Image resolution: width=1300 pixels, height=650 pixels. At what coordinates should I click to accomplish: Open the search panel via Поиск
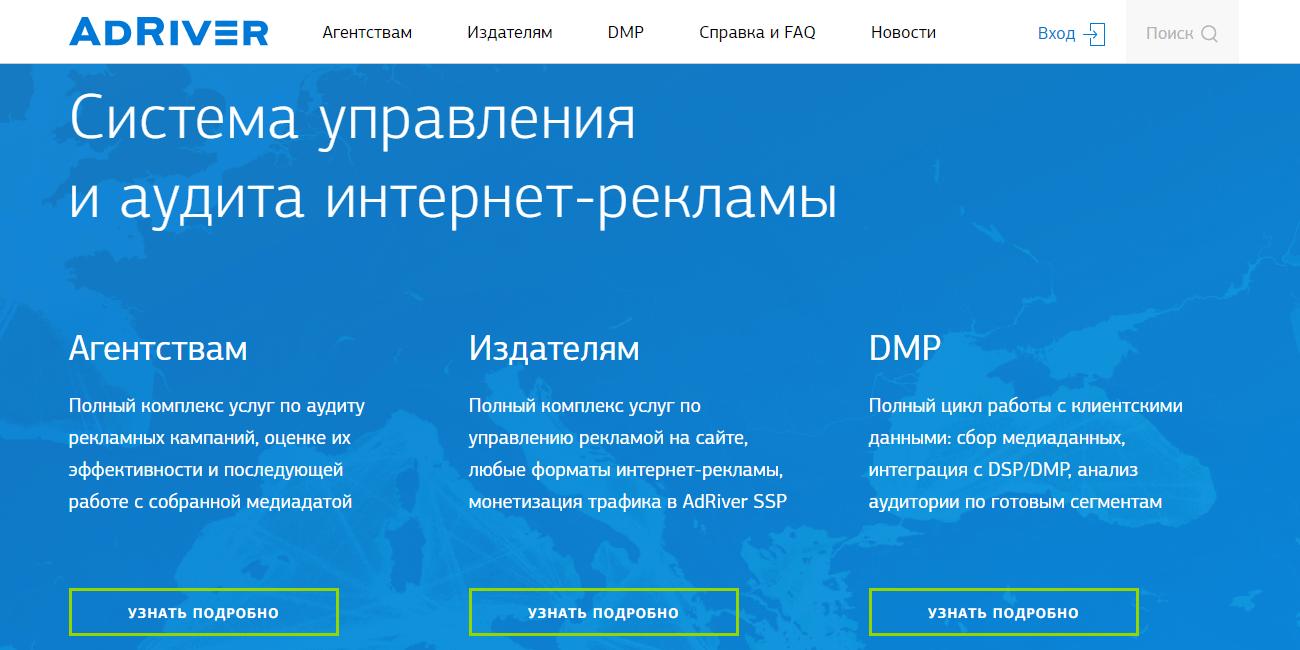click(1180, 33)
